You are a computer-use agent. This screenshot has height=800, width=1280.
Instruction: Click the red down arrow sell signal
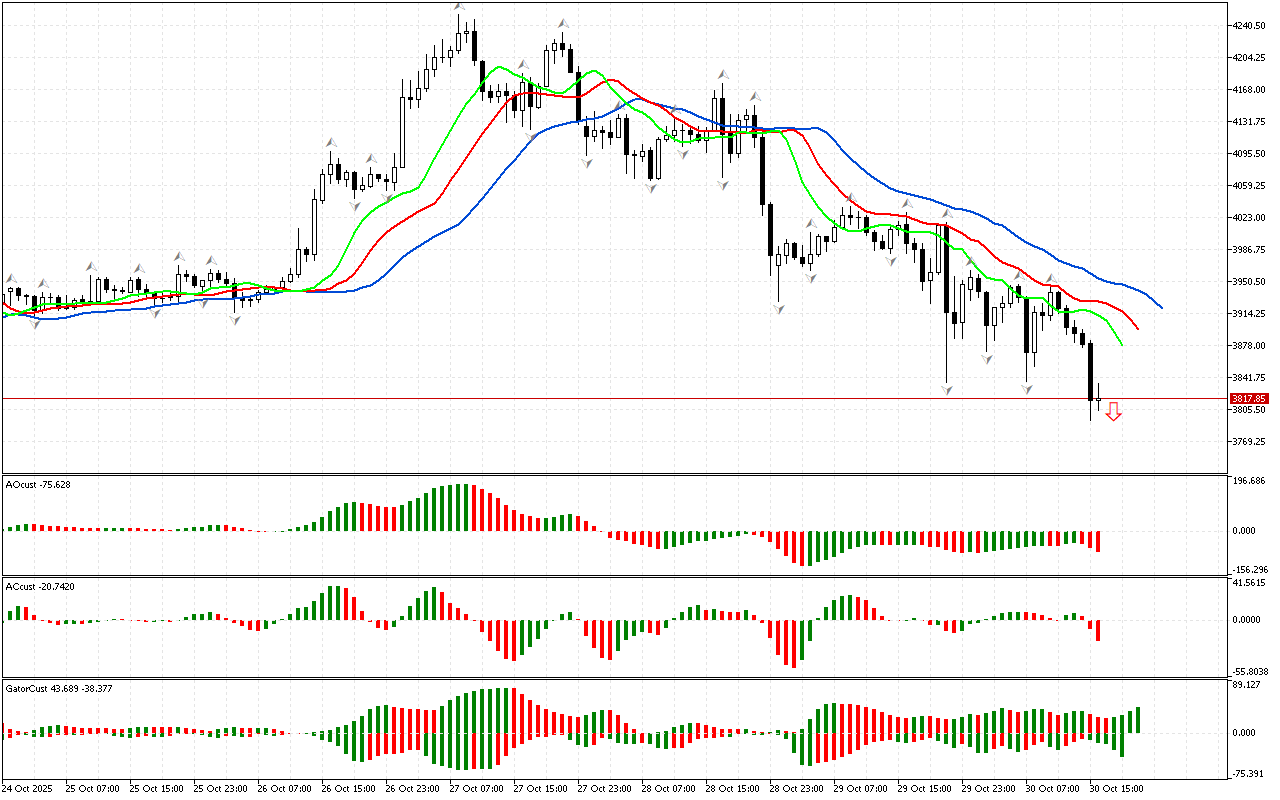[x=1113, y=411]
